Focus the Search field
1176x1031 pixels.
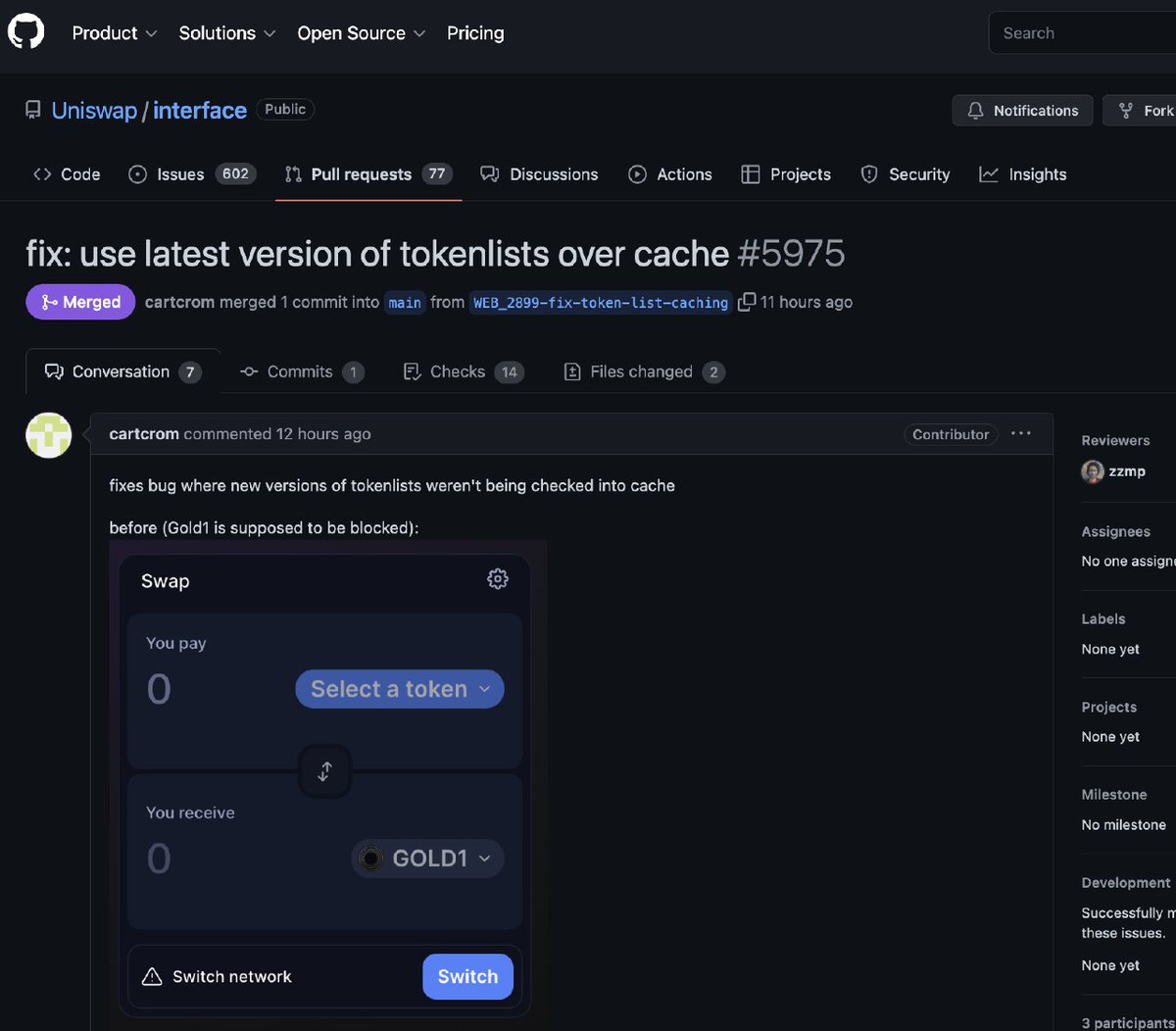point(1082,33)
